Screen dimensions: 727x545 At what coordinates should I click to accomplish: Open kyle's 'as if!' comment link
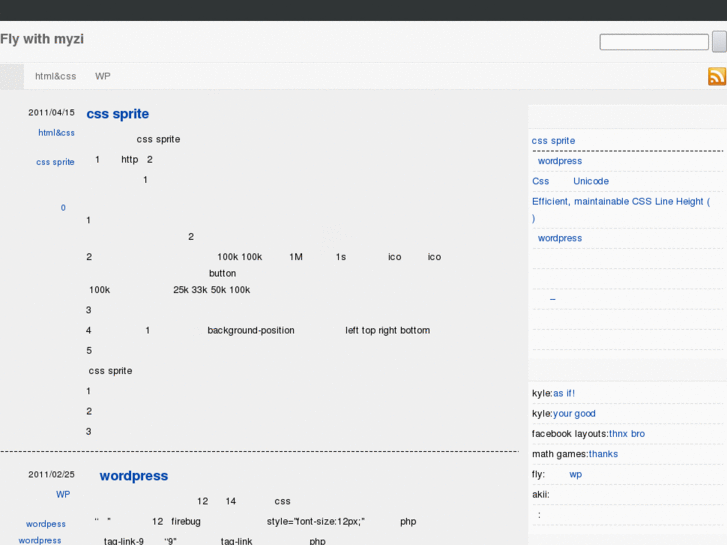pos(564,393)
